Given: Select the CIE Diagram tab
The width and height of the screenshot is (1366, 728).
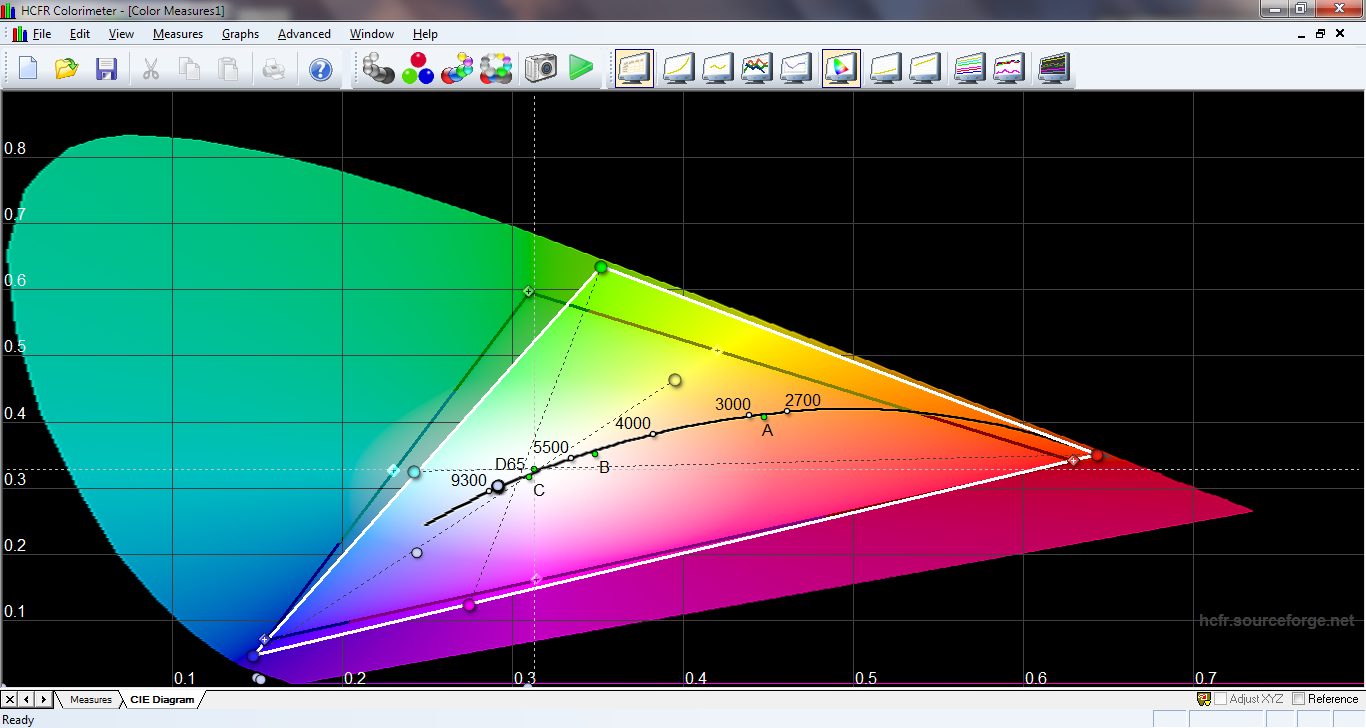Looking at the screenshot, I should pyautogui.click(x=162, y=699).
